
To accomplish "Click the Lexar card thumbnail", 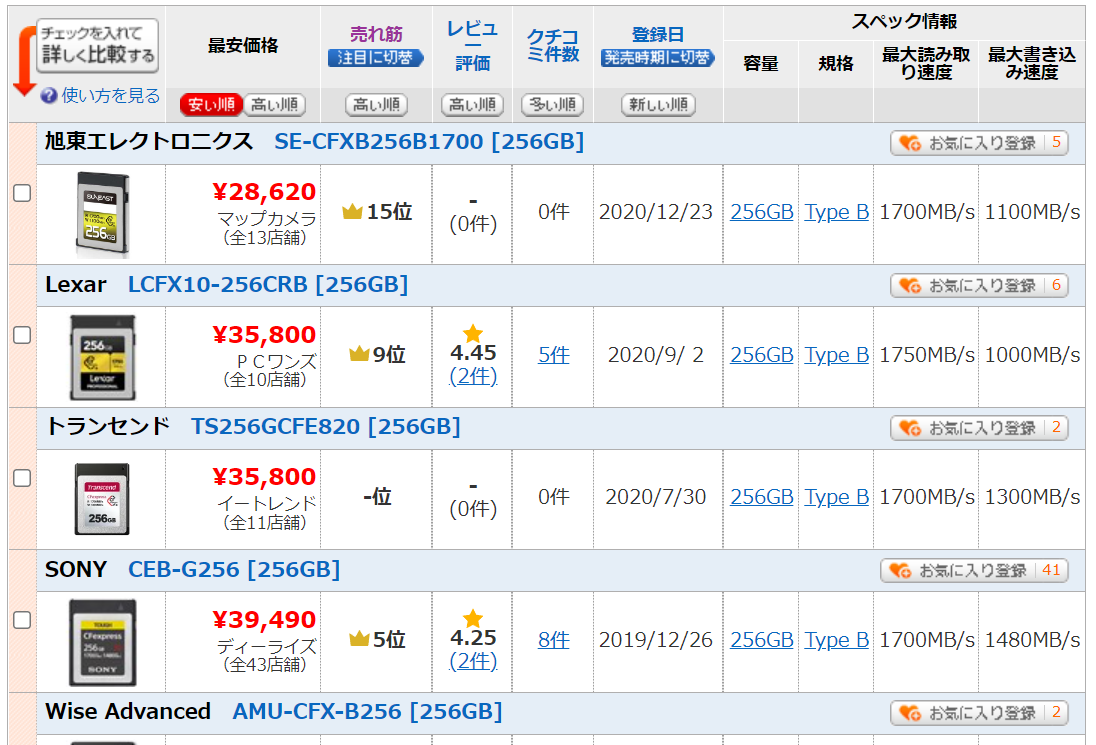I will [x=102, y=357].
